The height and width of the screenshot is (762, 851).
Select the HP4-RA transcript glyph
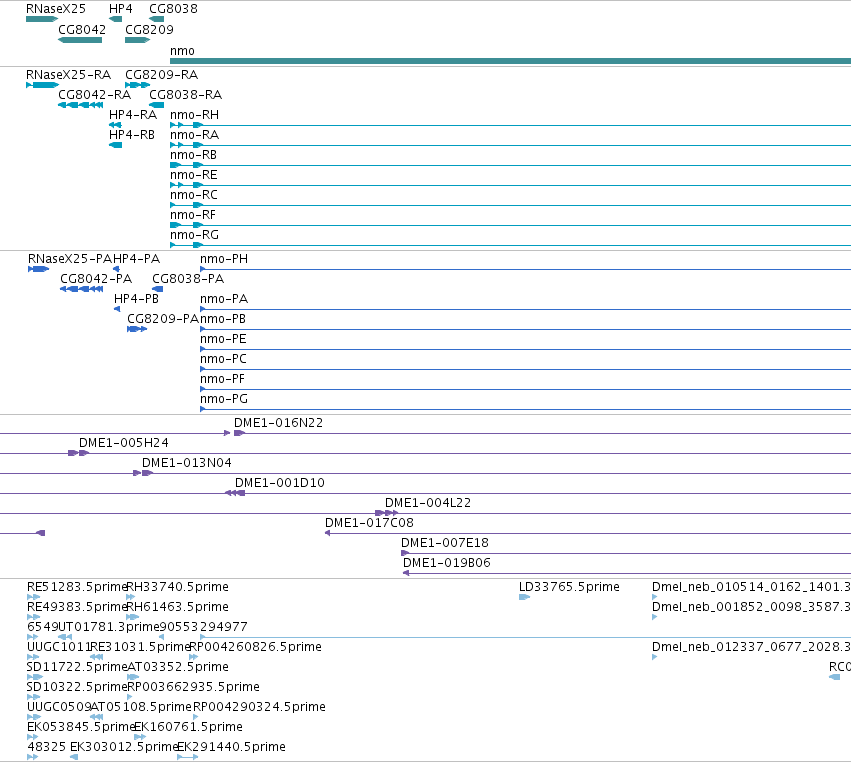click(115, 125)
